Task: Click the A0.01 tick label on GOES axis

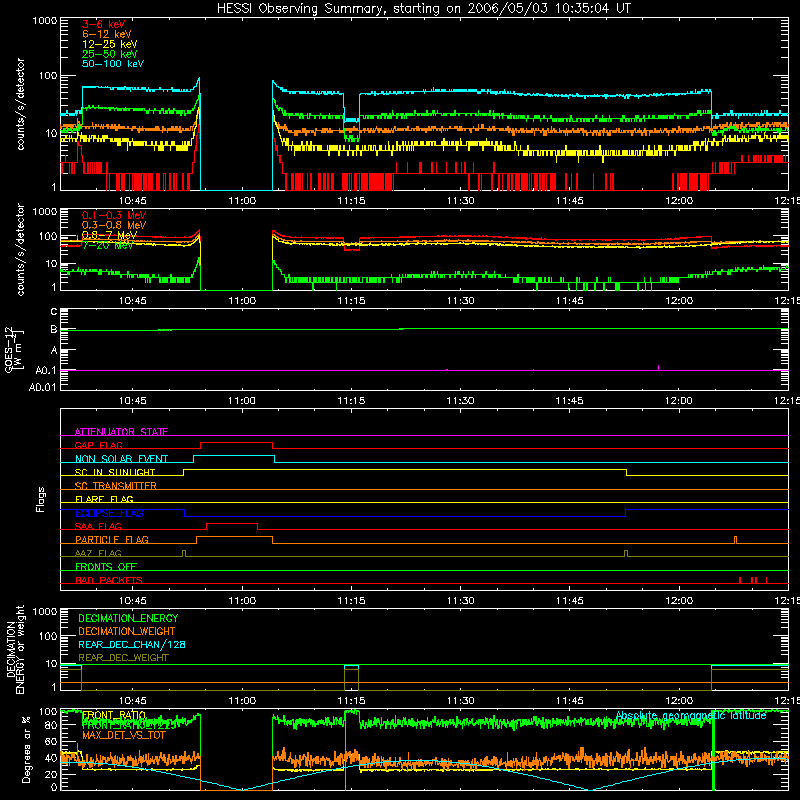Action: pyautogui.click(x=42, y=387)
